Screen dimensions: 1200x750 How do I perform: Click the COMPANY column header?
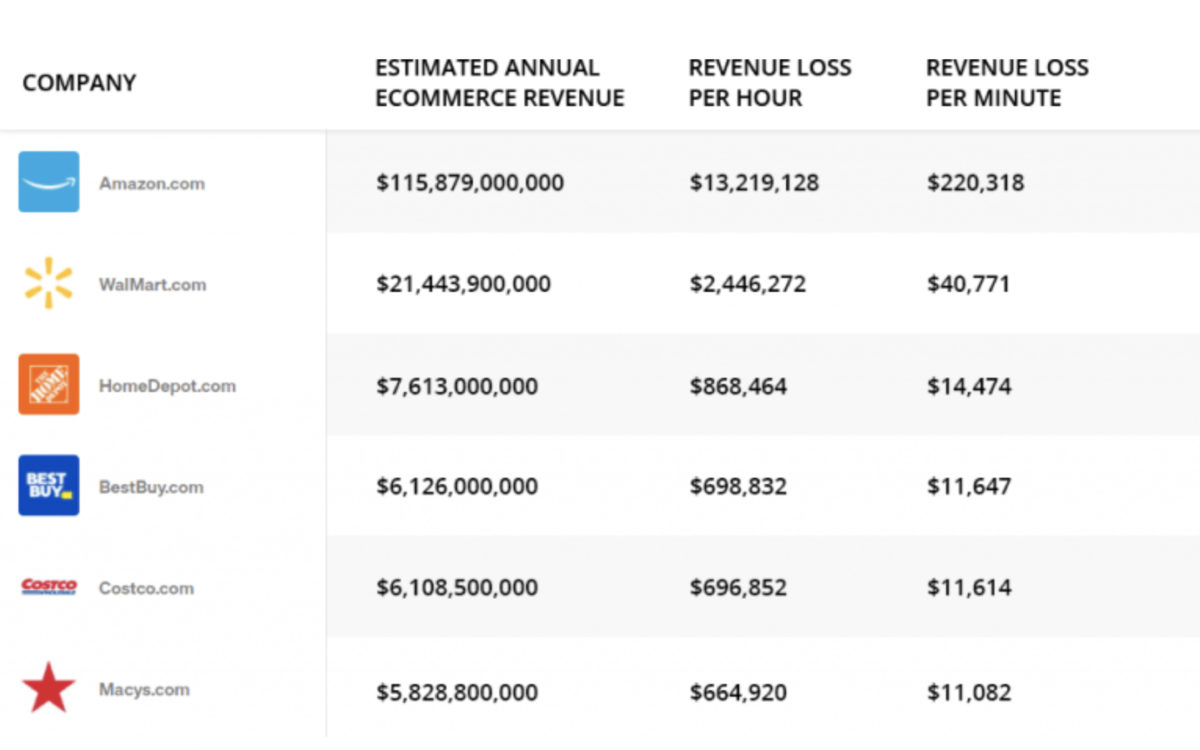click(x=79, y=83)
